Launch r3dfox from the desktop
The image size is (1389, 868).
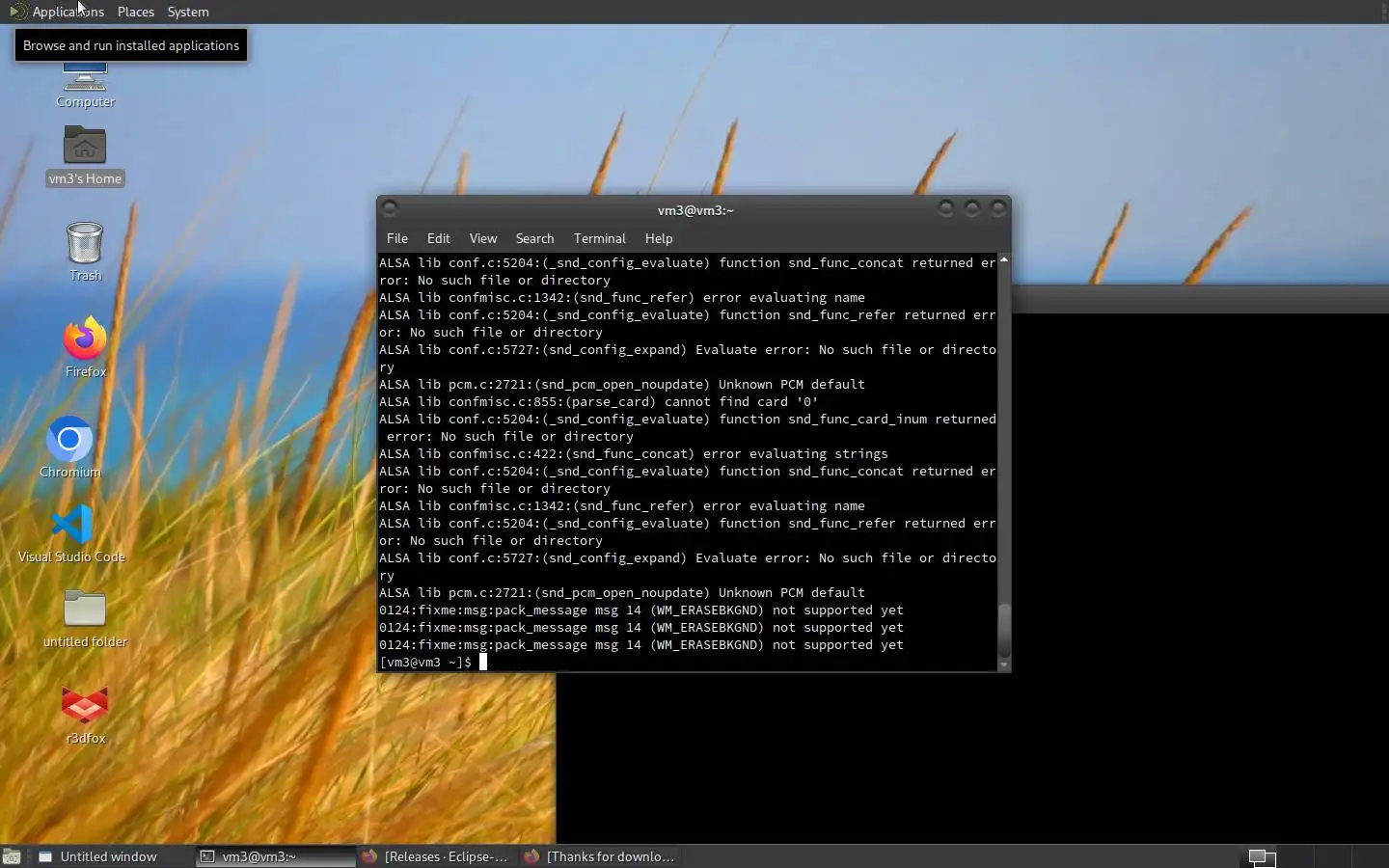pyautogui.click(x=85, y=715)
